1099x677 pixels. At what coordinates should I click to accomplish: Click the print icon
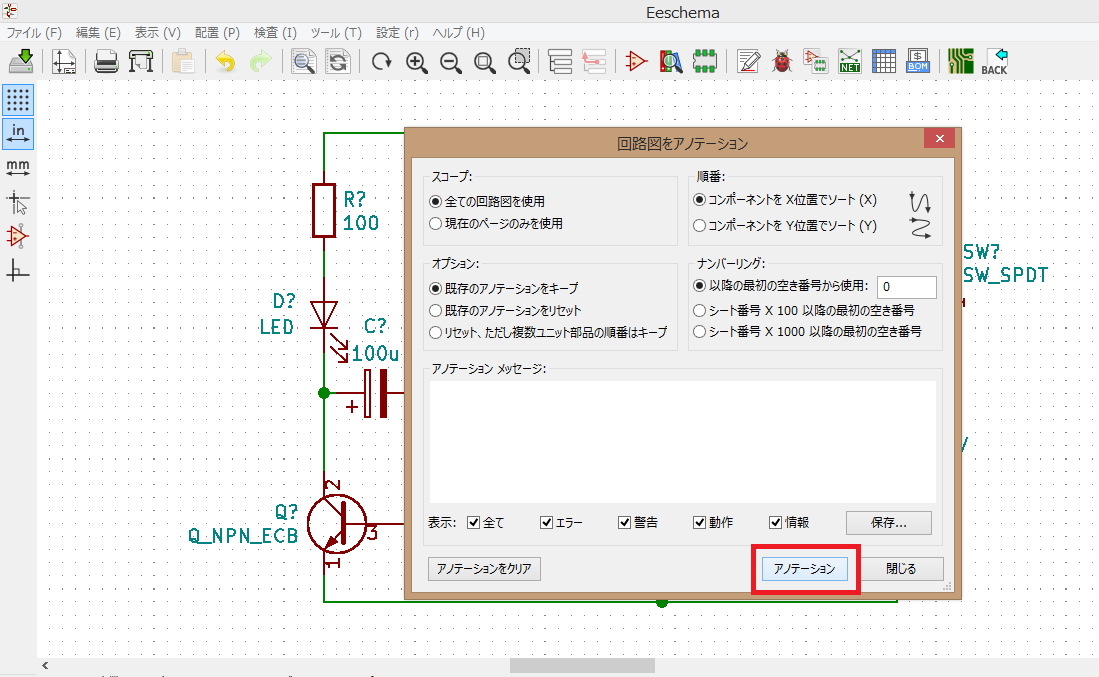point(107,62)
